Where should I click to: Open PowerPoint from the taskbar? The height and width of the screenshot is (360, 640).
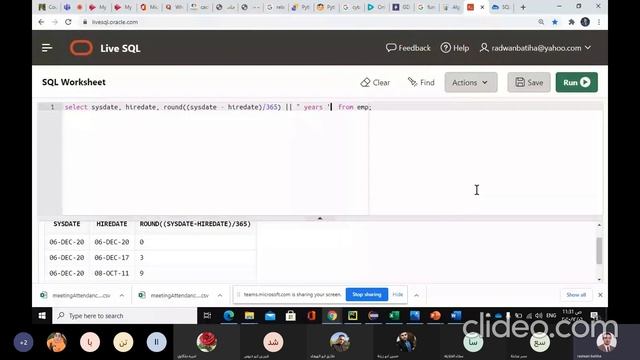435,316
